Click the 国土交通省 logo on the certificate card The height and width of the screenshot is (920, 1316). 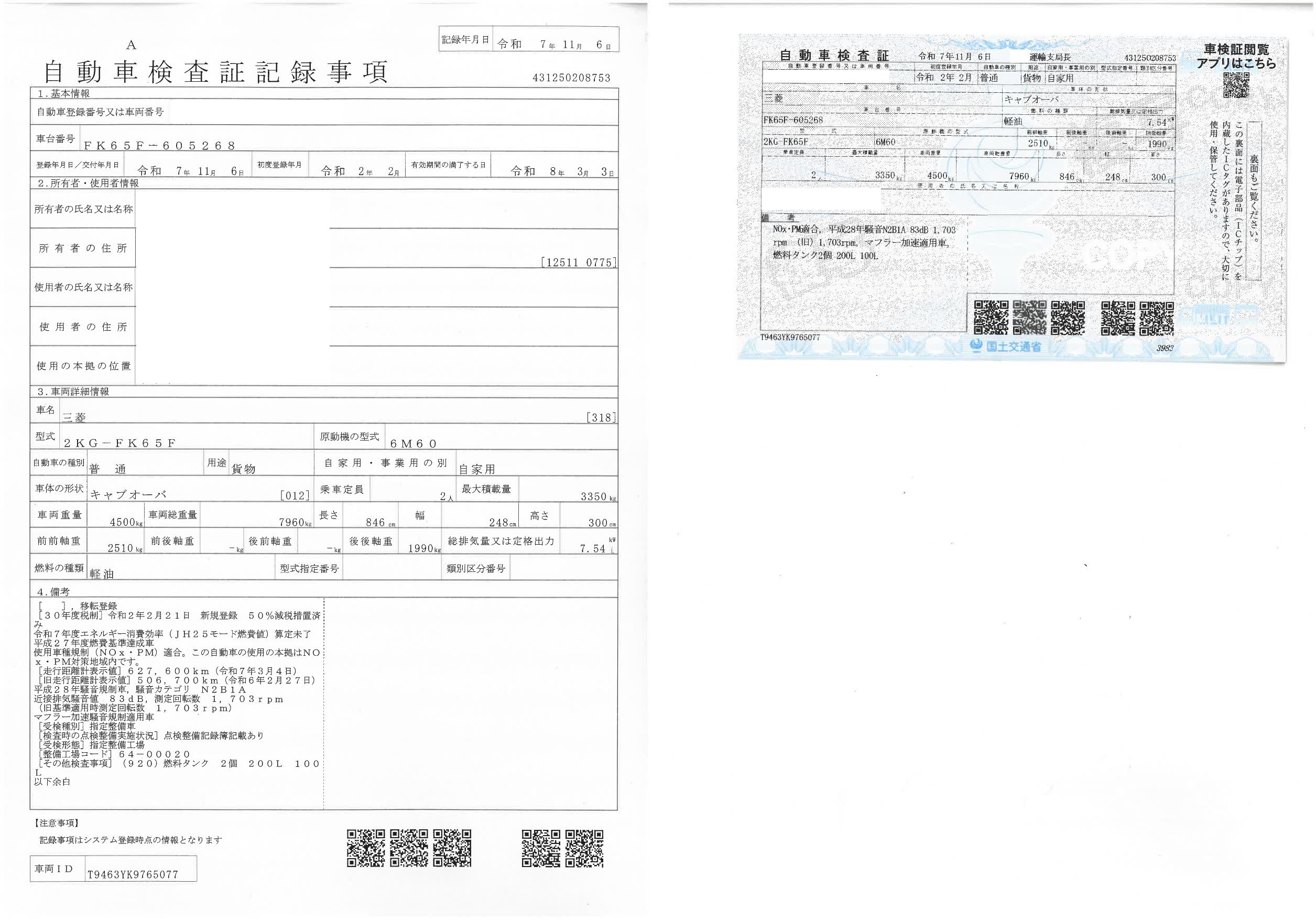[1005, 345]
